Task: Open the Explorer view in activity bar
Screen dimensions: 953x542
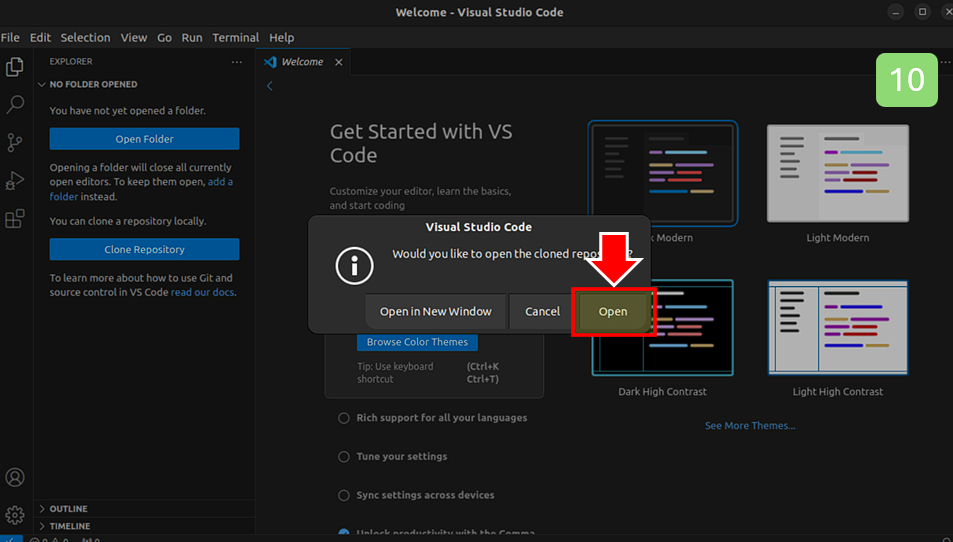Action: [15, 67]
